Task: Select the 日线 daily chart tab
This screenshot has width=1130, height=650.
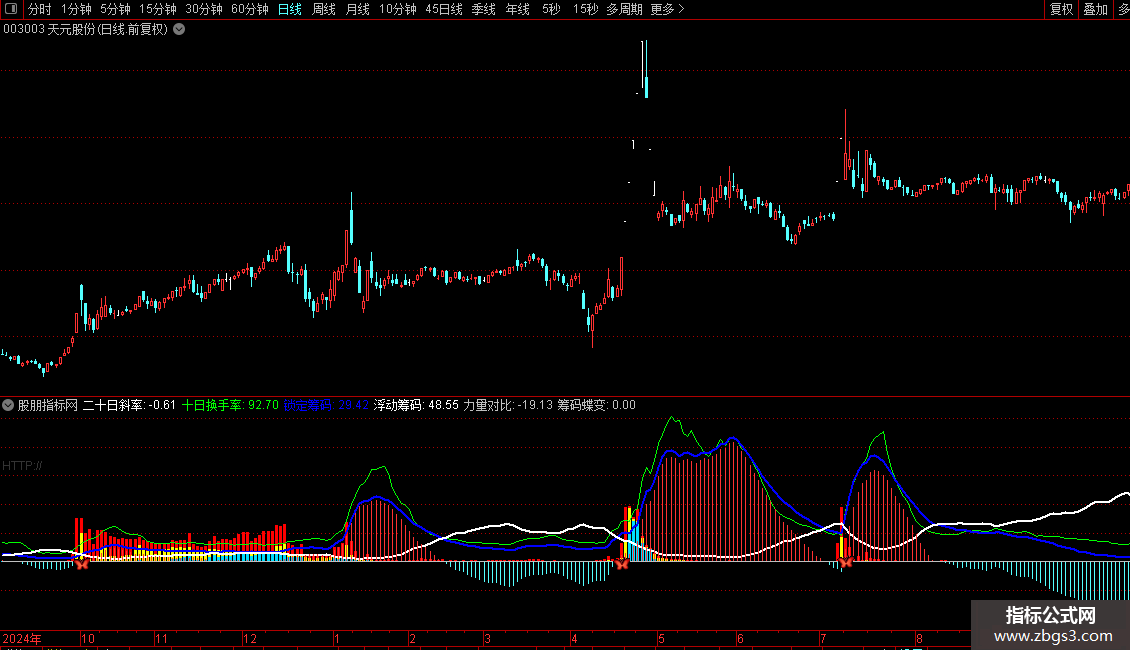Action: [x=289, y=9]
